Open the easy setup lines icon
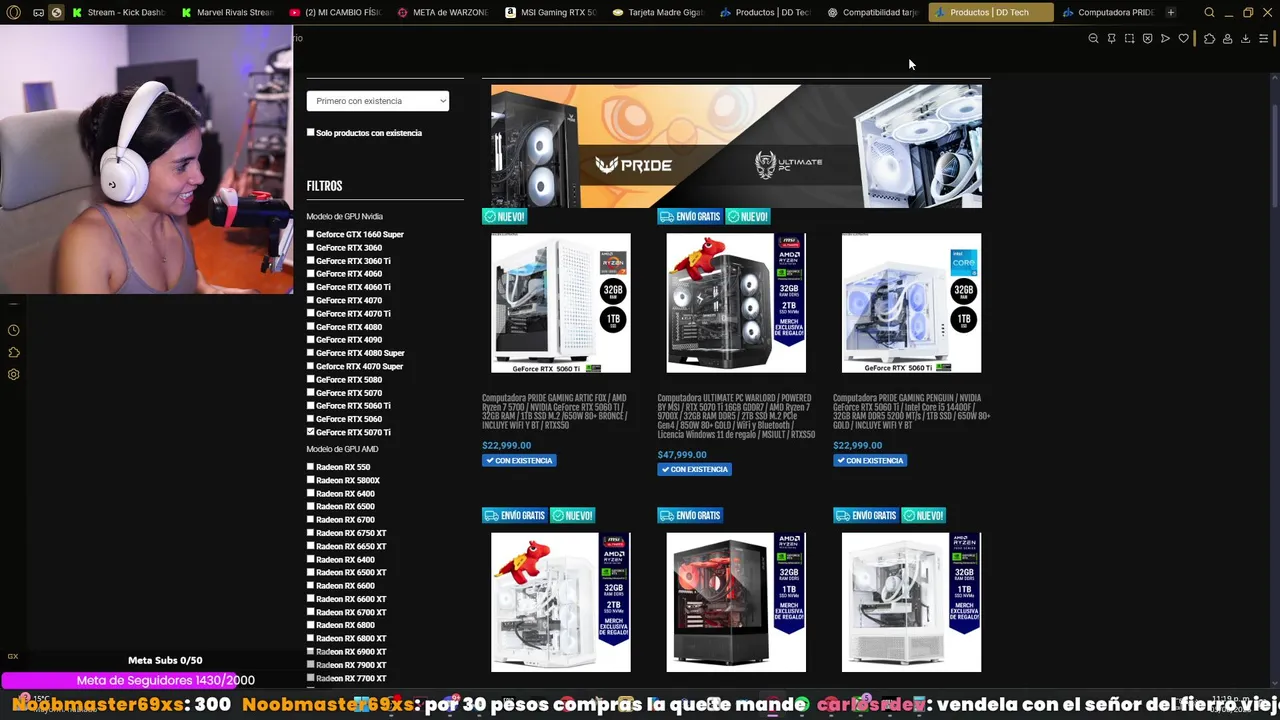 (x=1263, y=38)
